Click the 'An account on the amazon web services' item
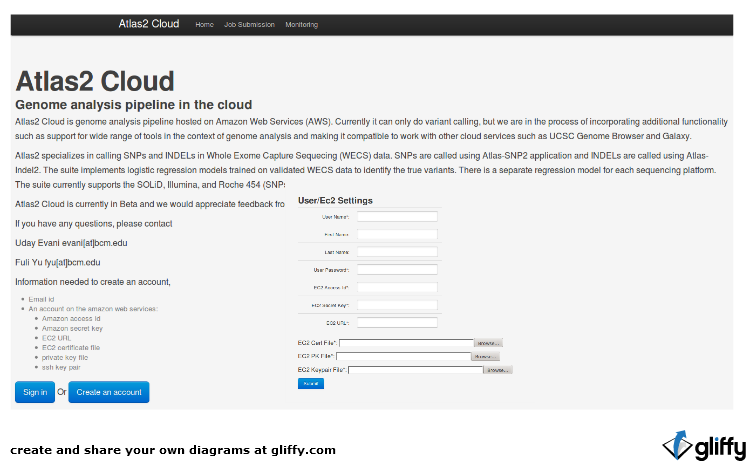This screenshot has width=753, height=466. tap(93, 309)
